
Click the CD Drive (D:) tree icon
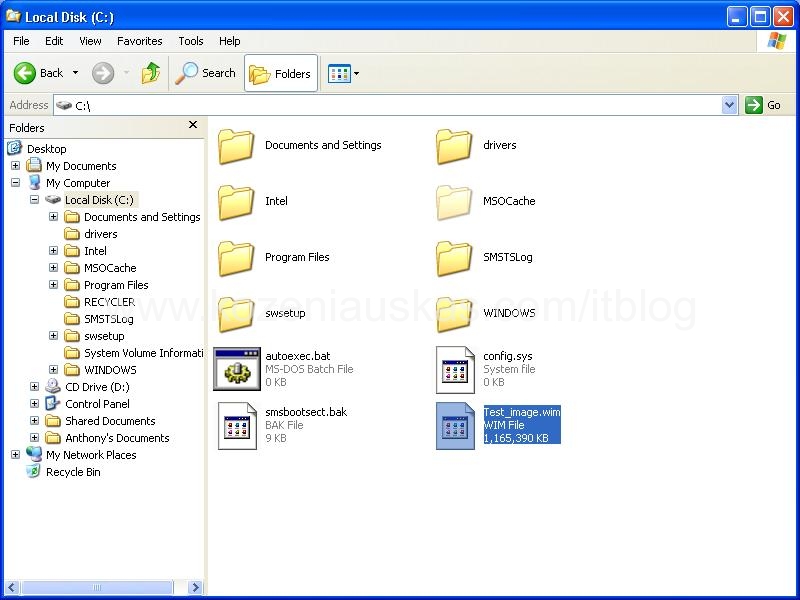[x=53, y=386]
